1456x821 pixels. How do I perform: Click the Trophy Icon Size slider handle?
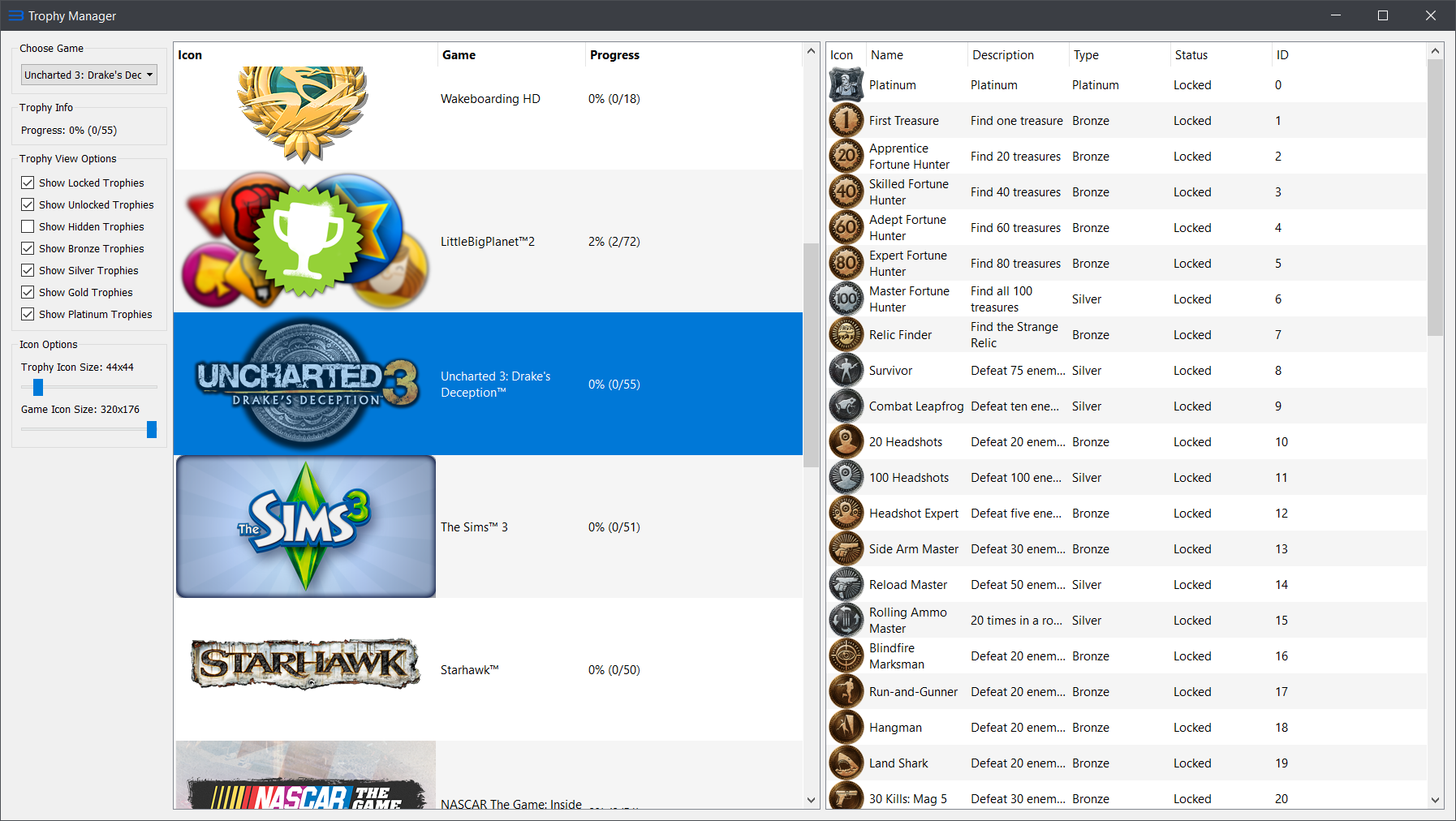(38, 387)
